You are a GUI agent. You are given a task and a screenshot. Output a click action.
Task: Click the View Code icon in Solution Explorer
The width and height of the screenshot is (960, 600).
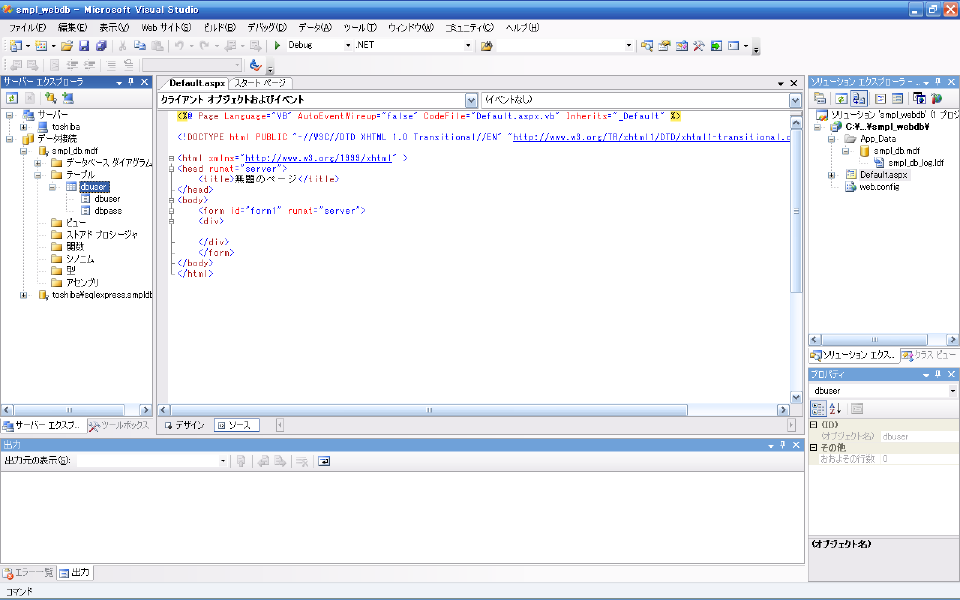880,99
